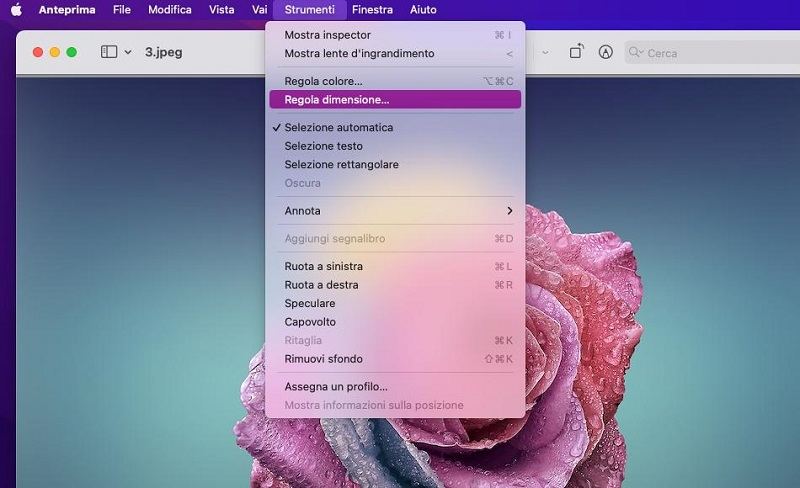Choose Speculare flip option
The image size is (800, 488).
coord(395,303)
